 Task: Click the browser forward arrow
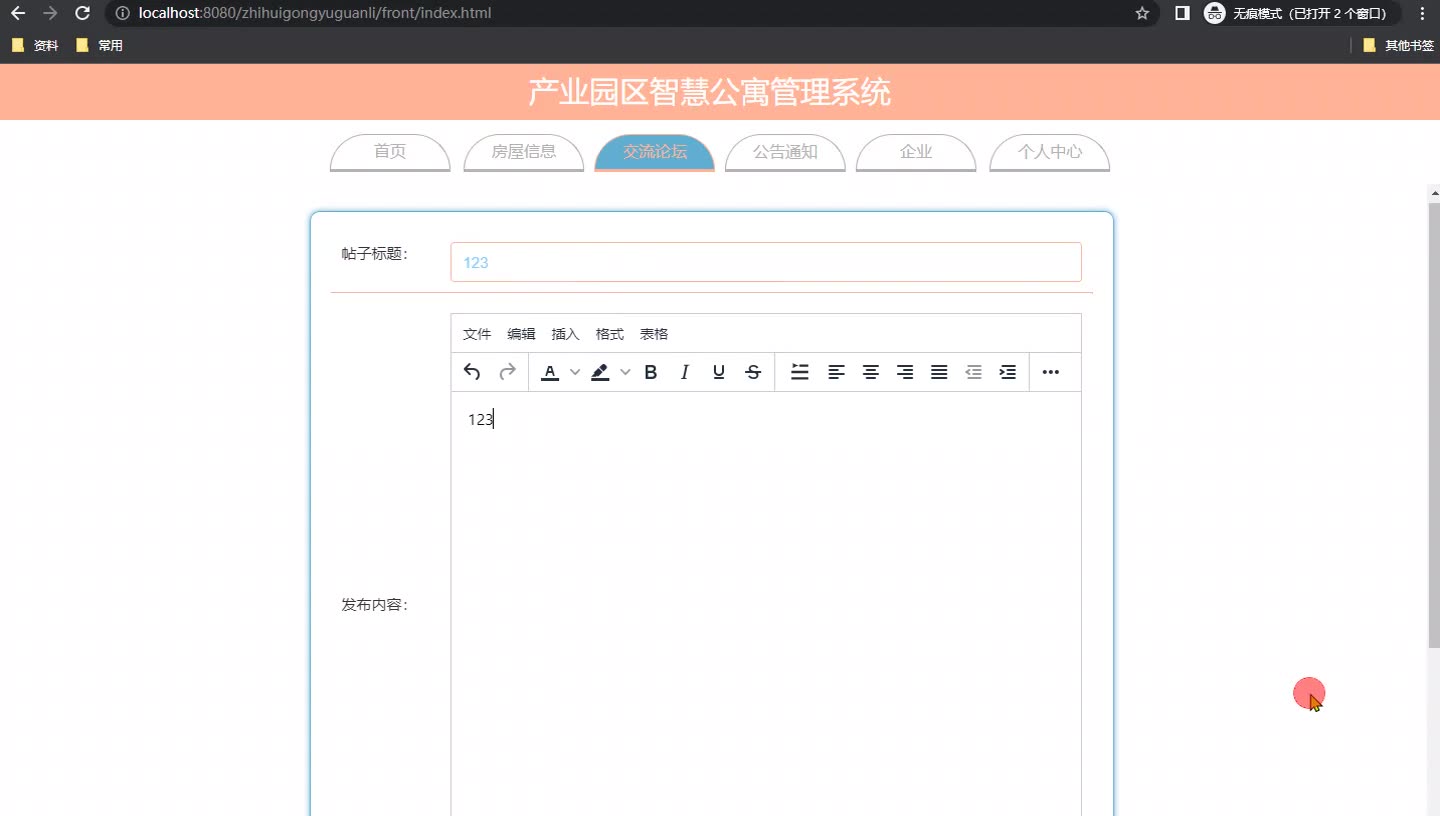click(50, 13)
